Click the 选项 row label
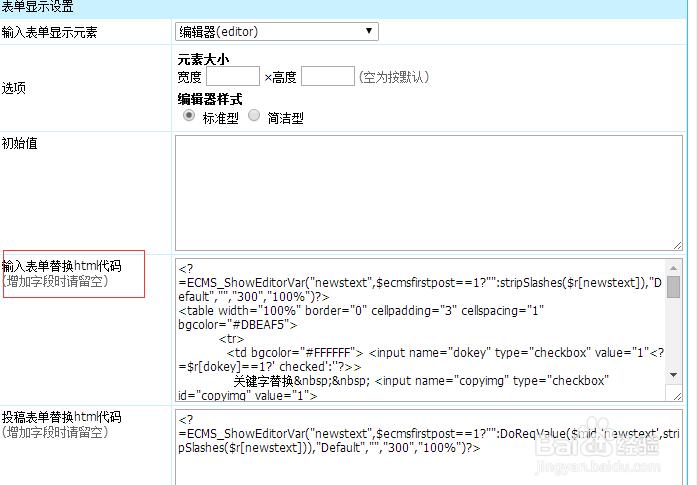The height and width of the screenshot is (485, 697). tap(14, 88)
